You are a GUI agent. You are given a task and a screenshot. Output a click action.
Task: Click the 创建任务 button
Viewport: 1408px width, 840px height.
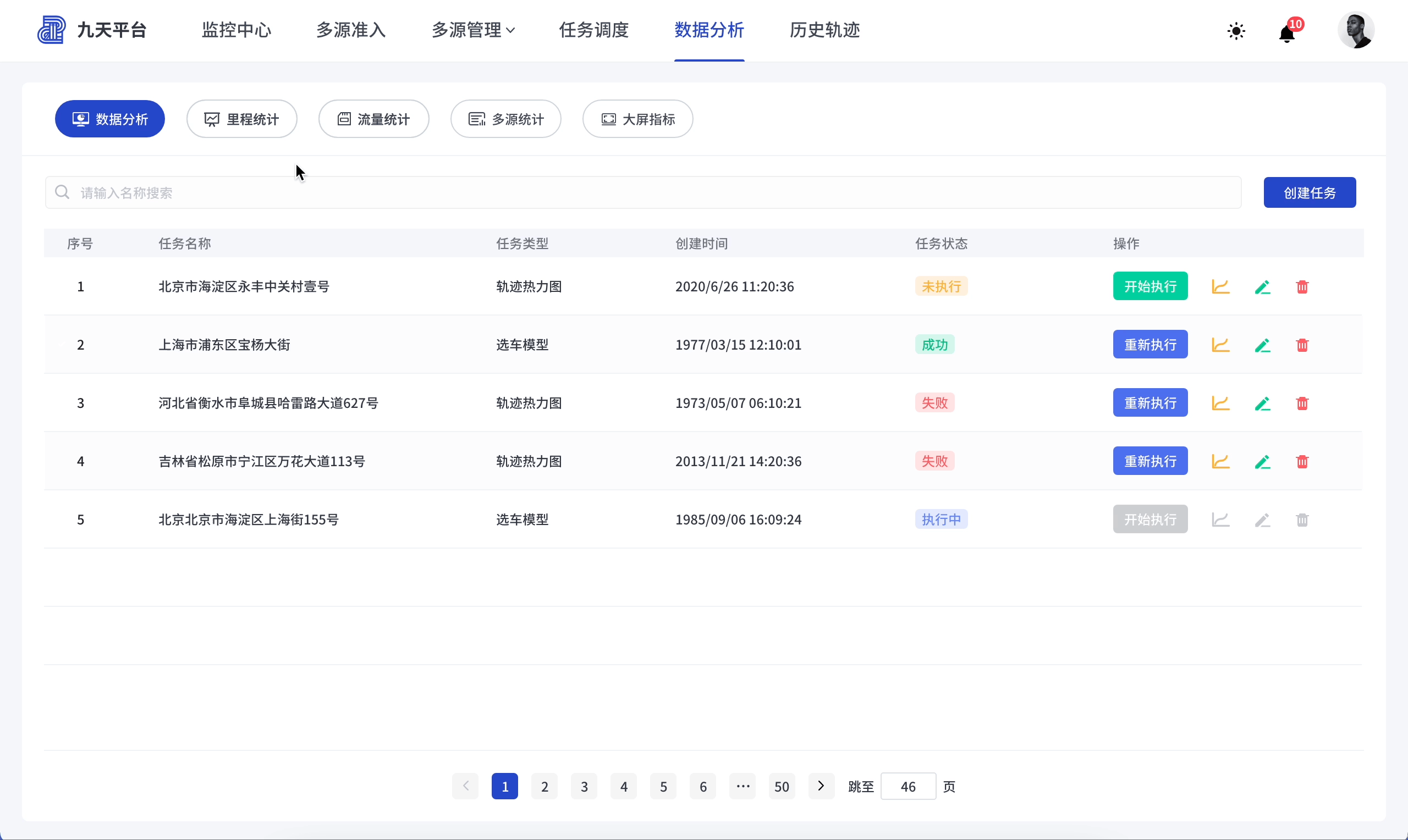pyautogui.click(x=1310, y=192)
